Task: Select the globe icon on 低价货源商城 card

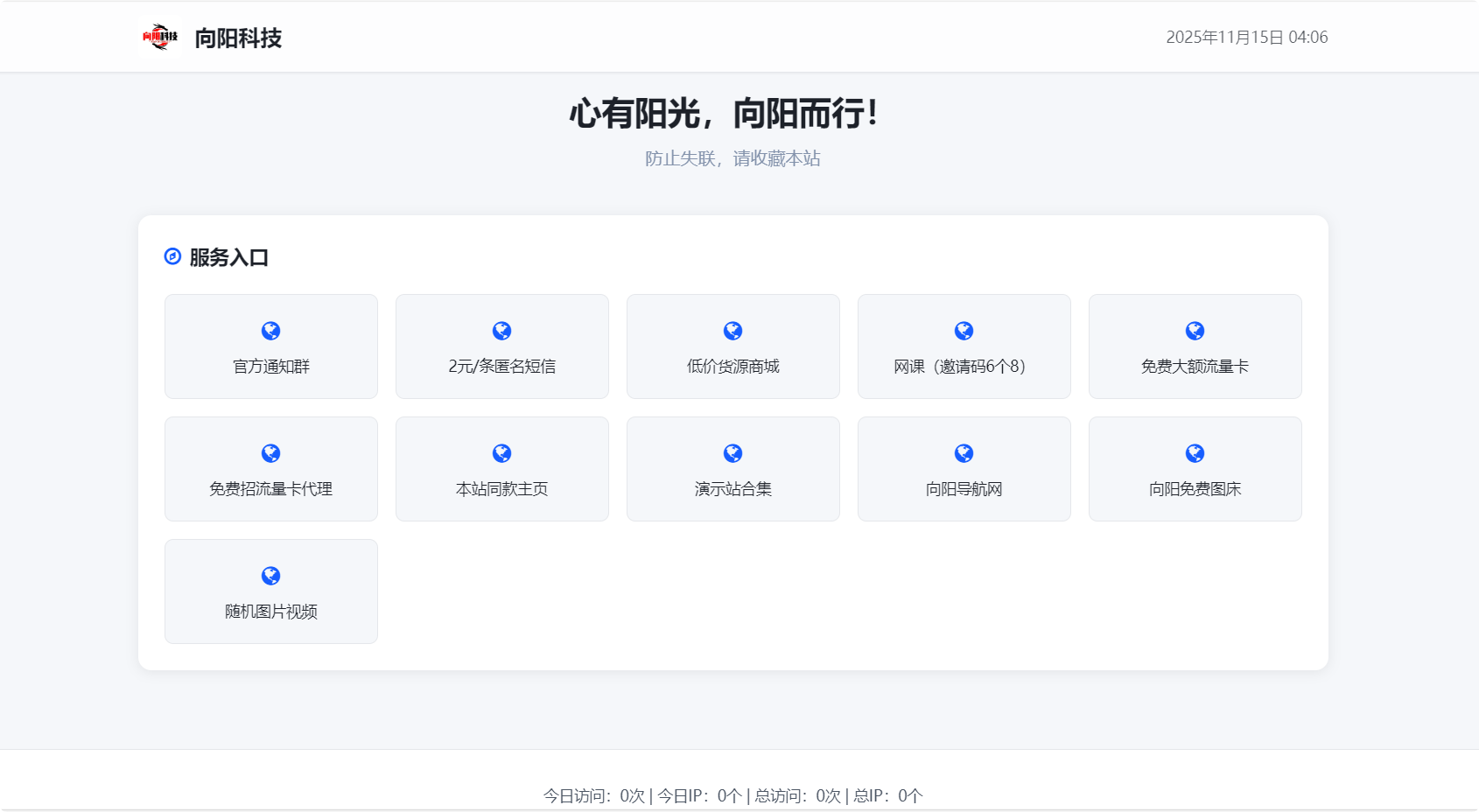Action: coord(732,330)
